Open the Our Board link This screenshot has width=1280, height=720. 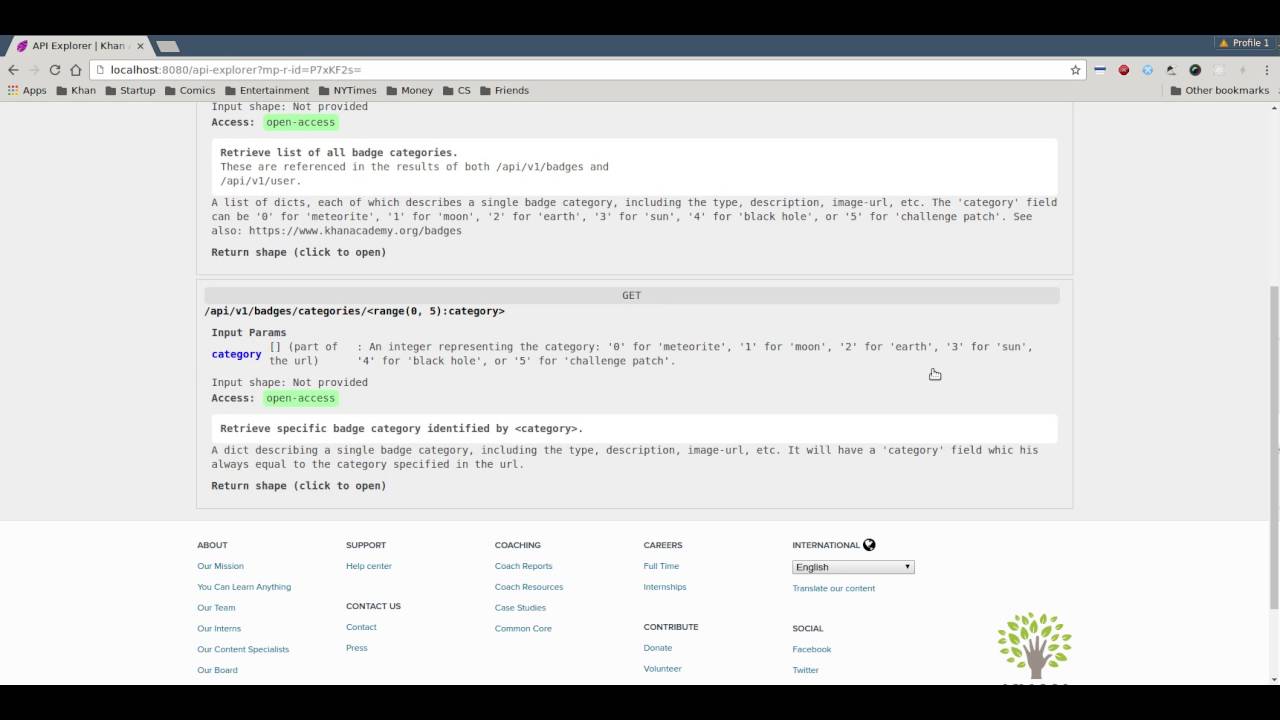tap(217, 670)
